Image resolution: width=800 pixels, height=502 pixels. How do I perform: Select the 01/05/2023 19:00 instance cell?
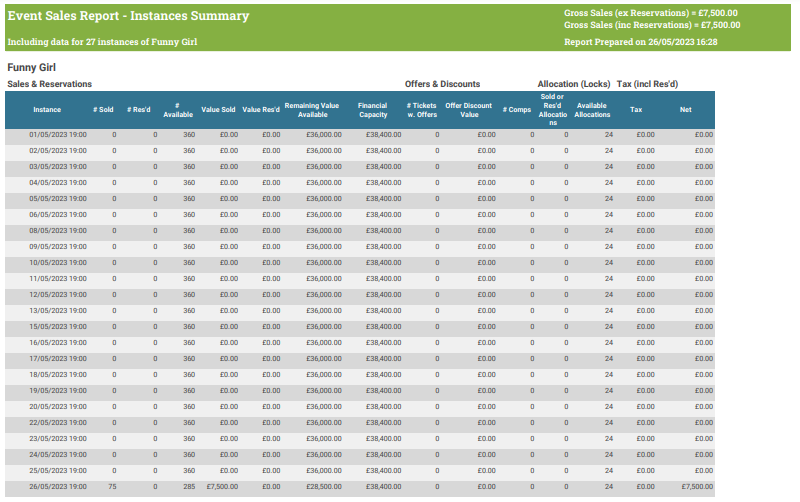[58, 135]
